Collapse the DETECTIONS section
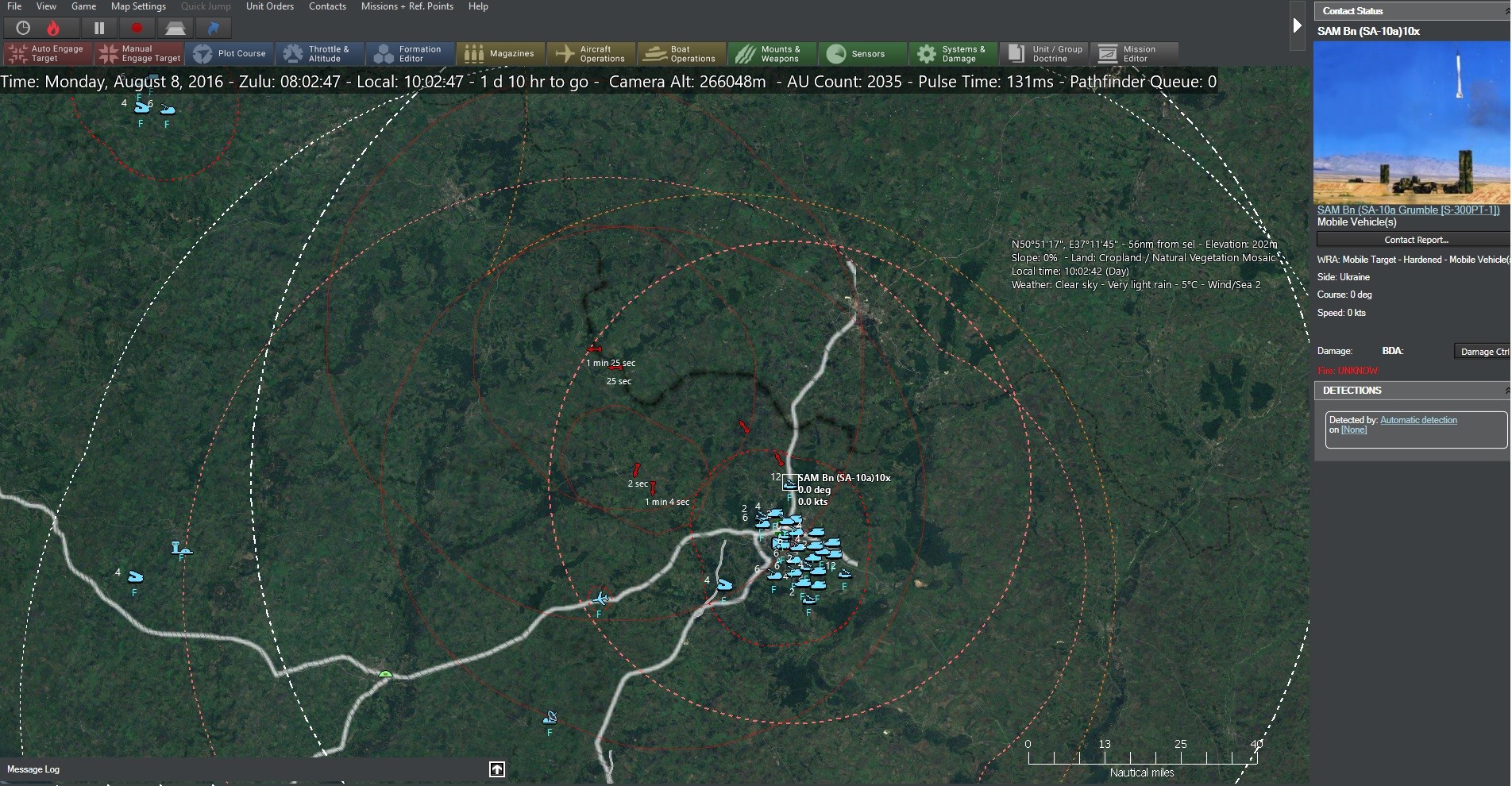 [x=1506, y=390]
